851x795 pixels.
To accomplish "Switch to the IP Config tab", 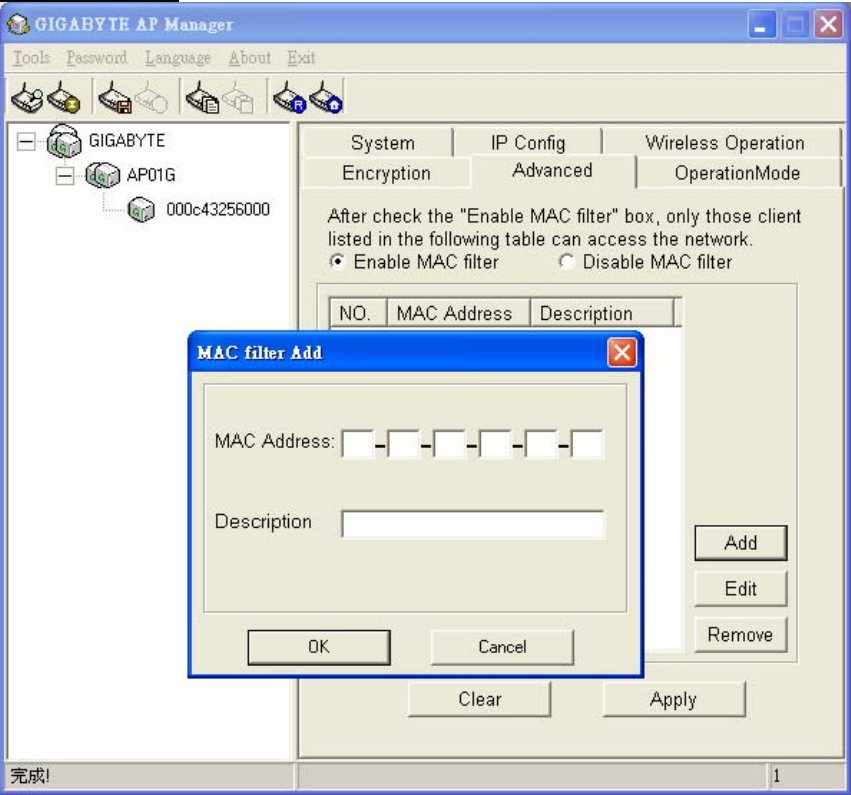I will [528, 143].
